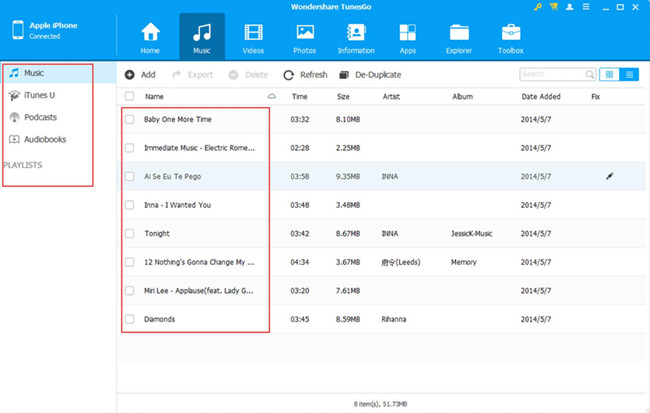Click the key (register) icon

(x=538, y=7)
